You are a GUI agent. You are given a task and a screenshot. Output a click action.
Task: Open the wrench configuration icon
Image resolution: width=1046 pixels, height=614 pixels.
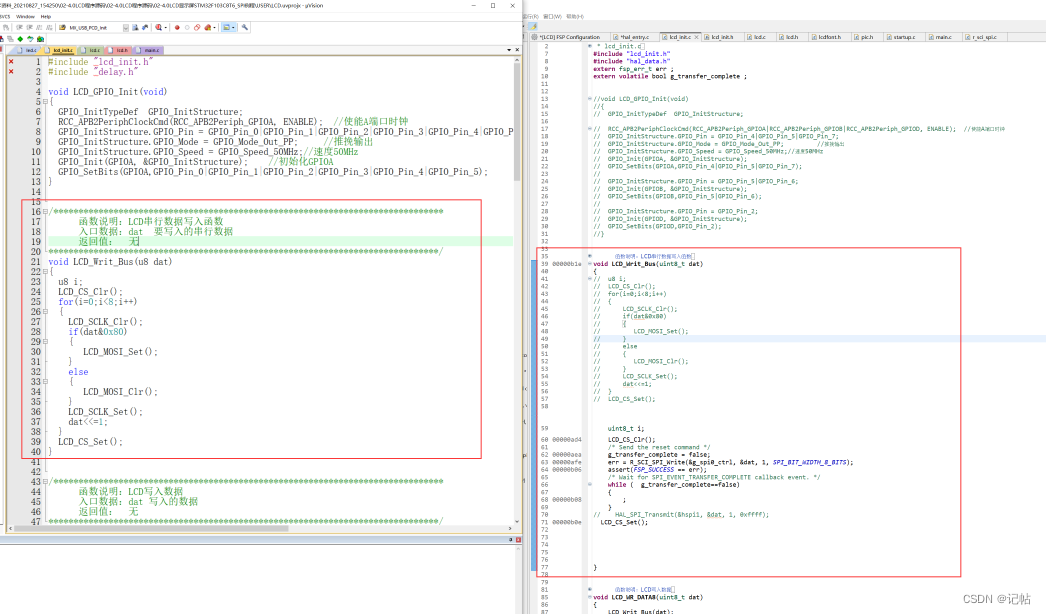point(245,27)
